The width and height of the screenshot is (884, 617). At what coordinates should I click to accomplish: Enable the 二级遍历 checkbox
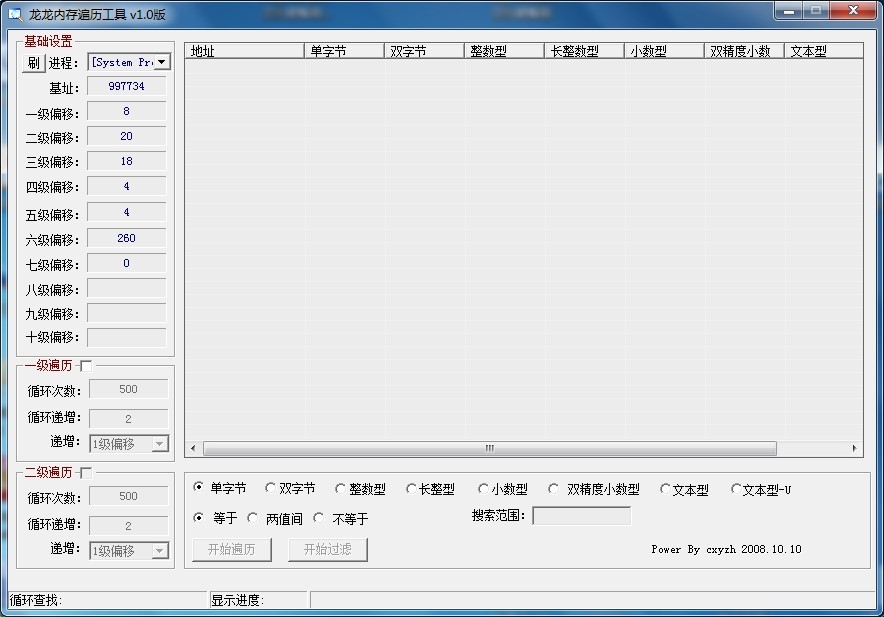pyautogui.click(x=86, y=472)
